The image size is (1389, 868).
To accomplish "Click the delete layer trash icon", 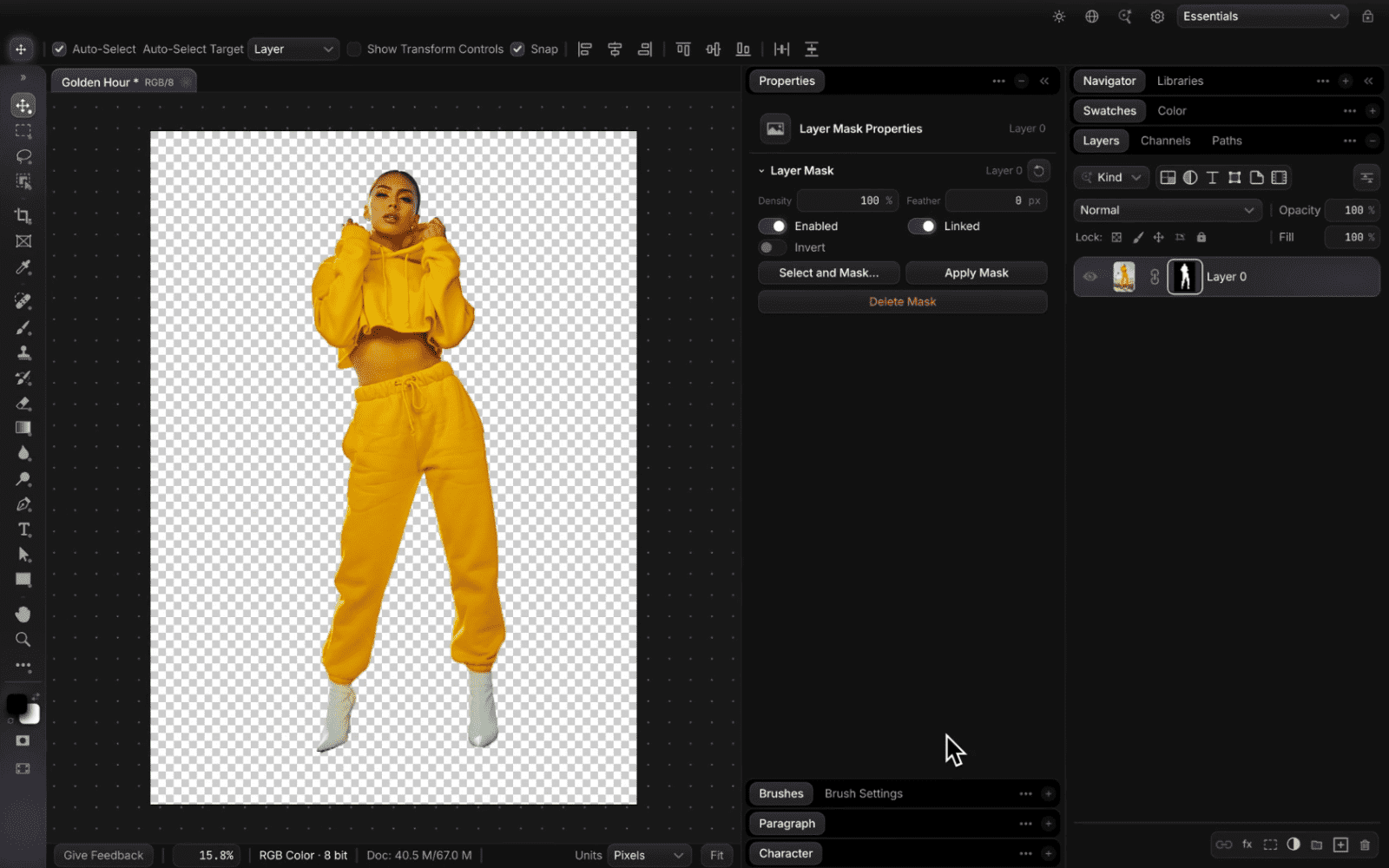I will (1365, 845).
